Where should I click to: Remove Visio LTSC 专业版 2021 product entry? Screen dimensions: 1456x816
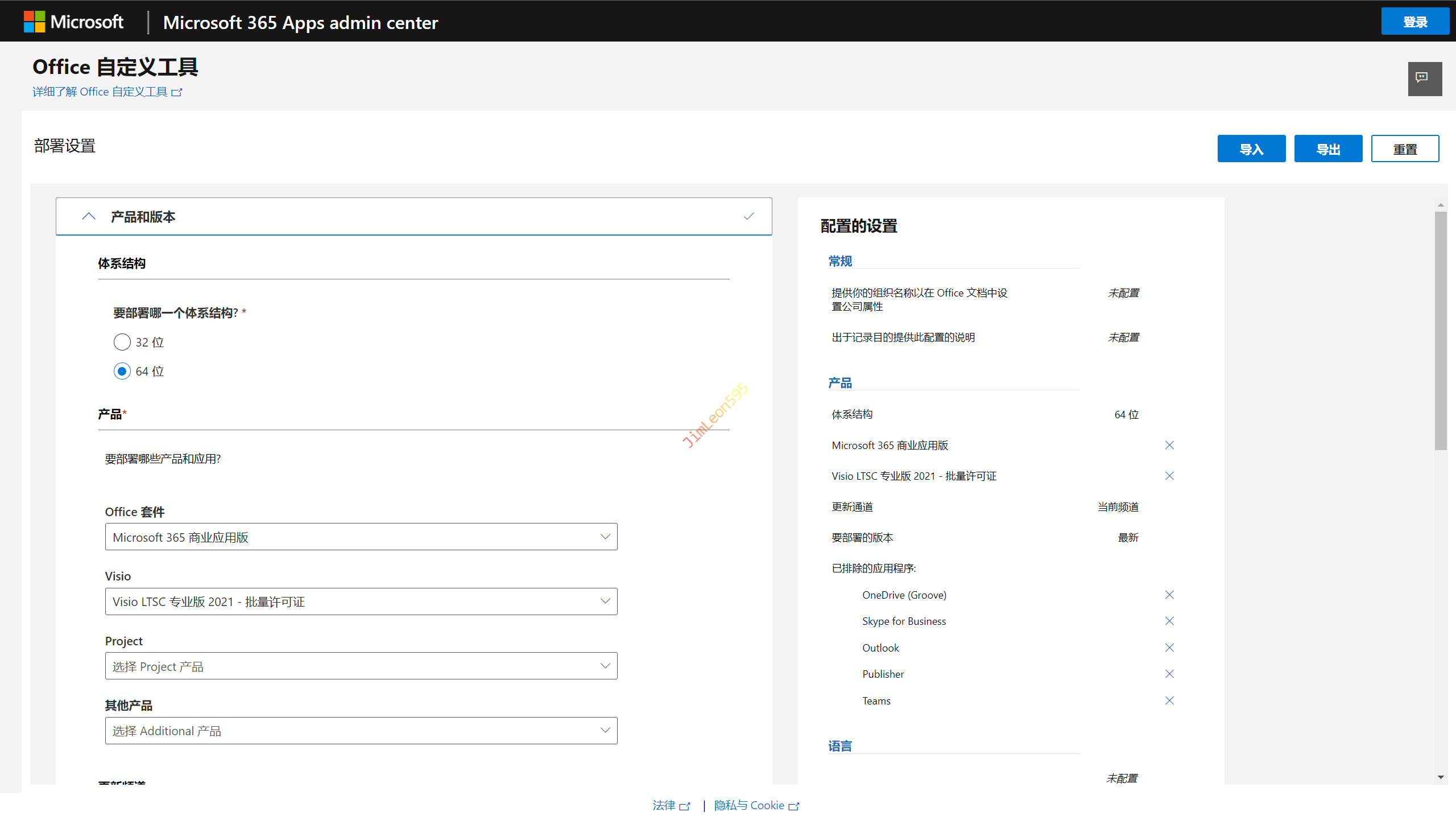click(x=1169, y=476)
